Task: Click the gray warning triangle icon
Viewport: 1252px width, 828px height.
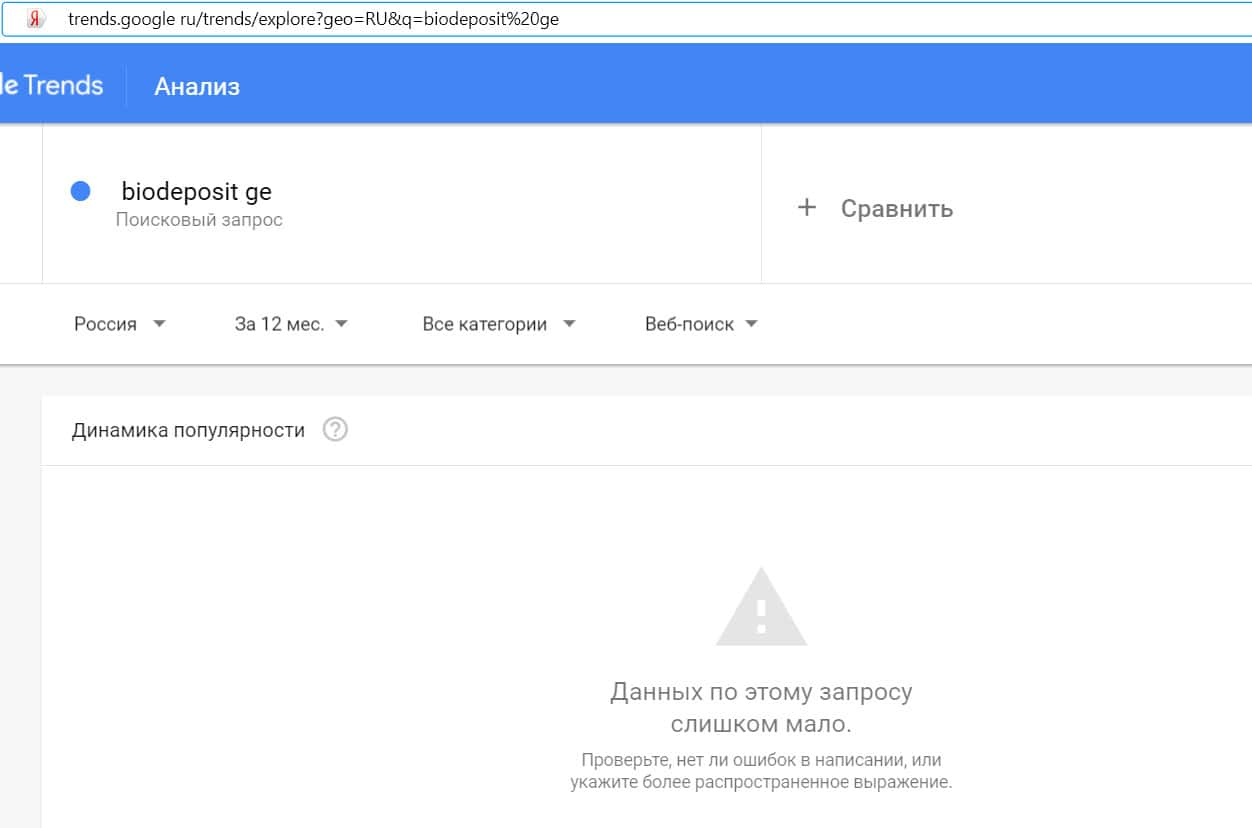Action: pos(761,608)
